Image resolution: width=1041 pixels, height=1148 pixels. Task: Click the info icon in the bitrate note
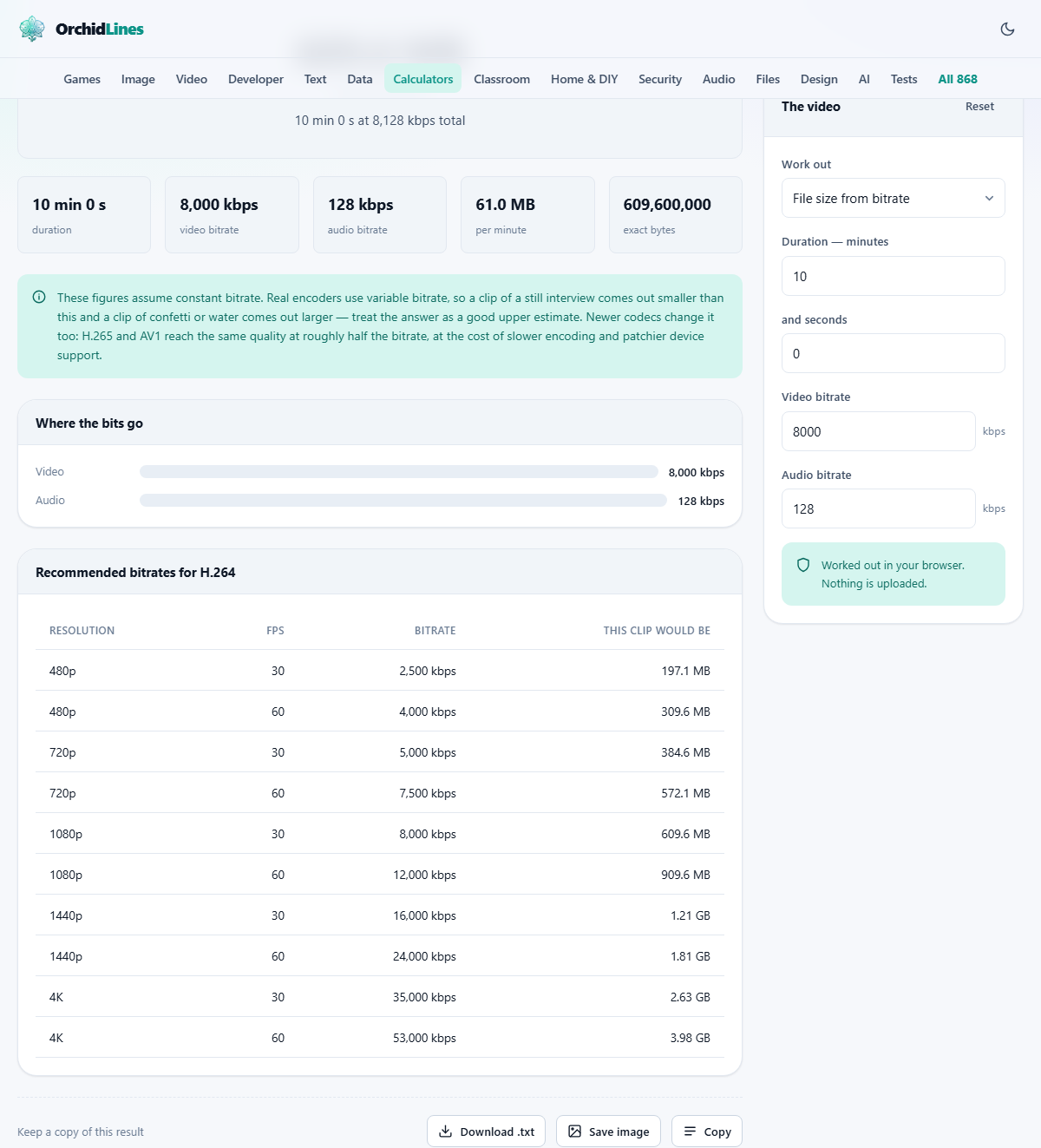(x=39, y=298)
